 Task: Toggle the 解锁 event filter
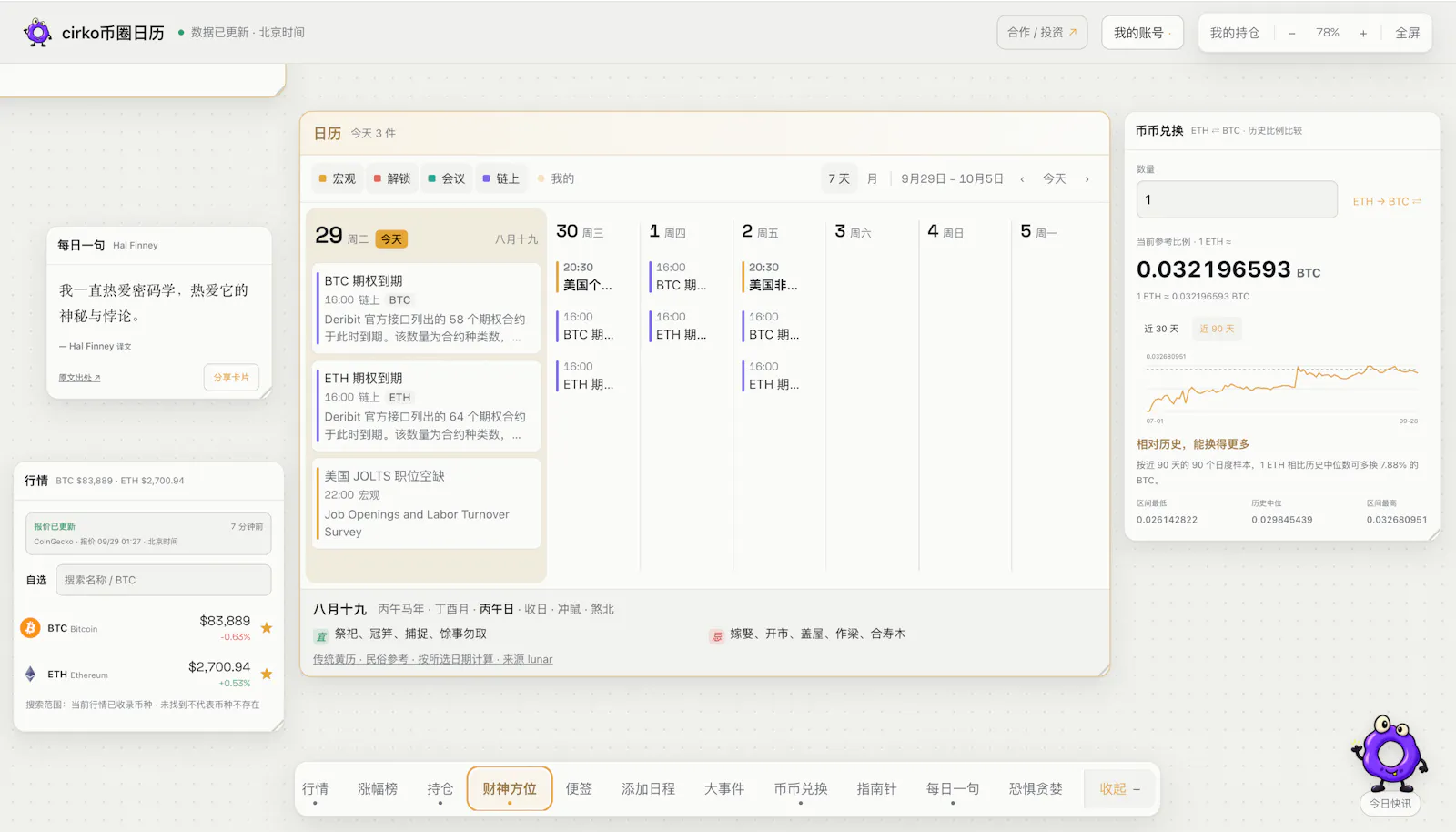point(392,178)
